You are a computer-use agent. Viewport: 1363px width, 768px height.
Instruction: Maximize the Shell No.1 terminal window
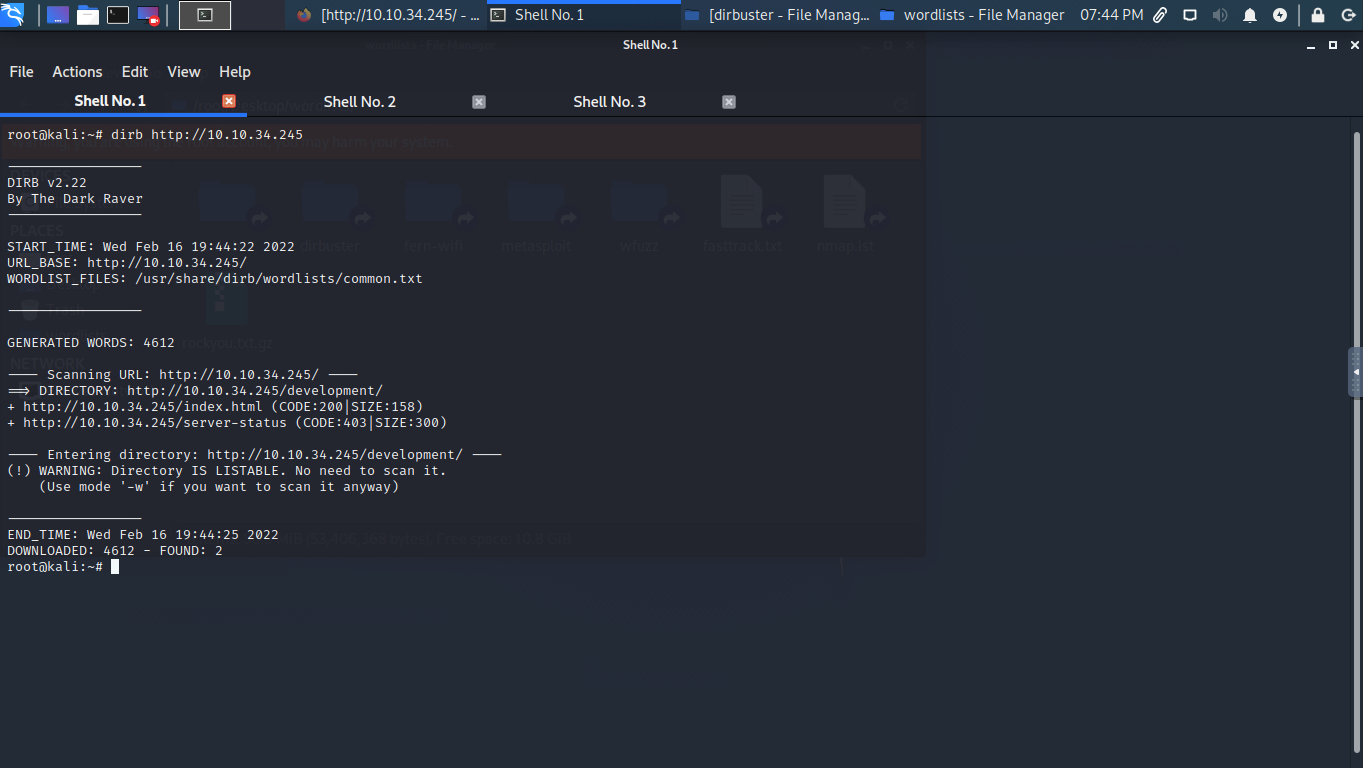click(1333, 45)
